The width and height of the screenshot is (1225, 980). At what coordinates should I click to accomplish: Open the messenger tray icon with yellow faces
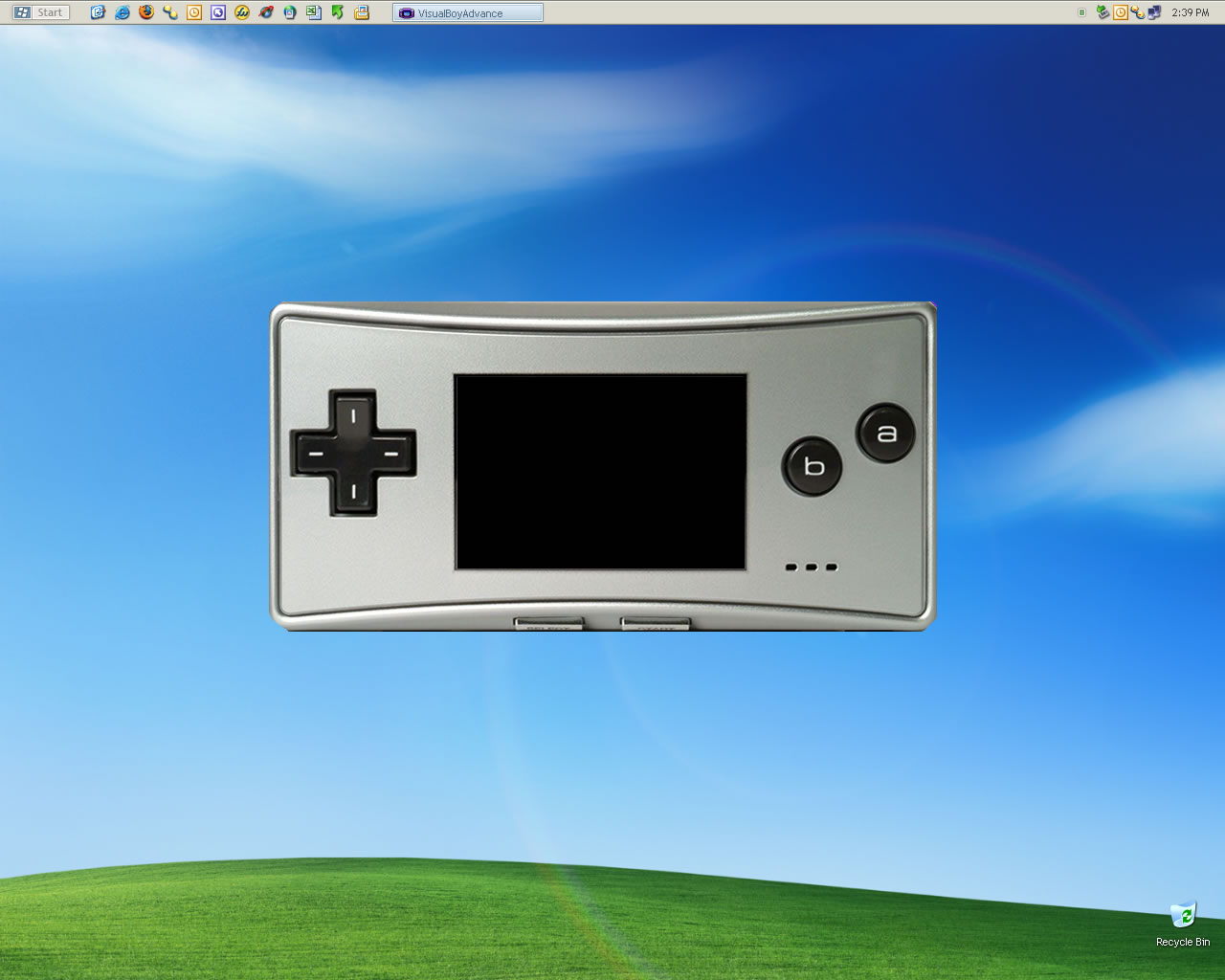[x=1137, y=12]
